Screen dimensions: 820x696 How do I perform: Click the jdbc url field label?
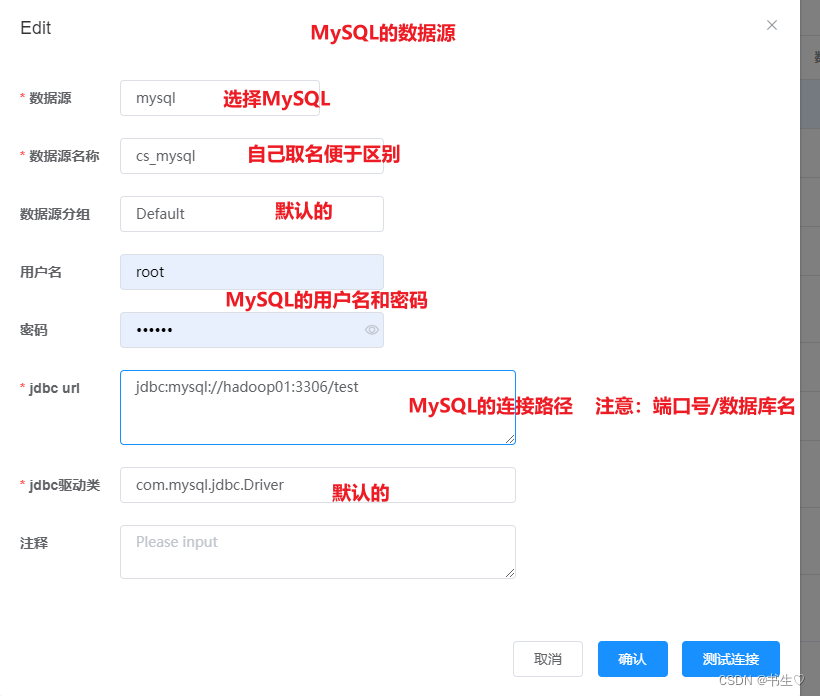(x=54, y=388)
